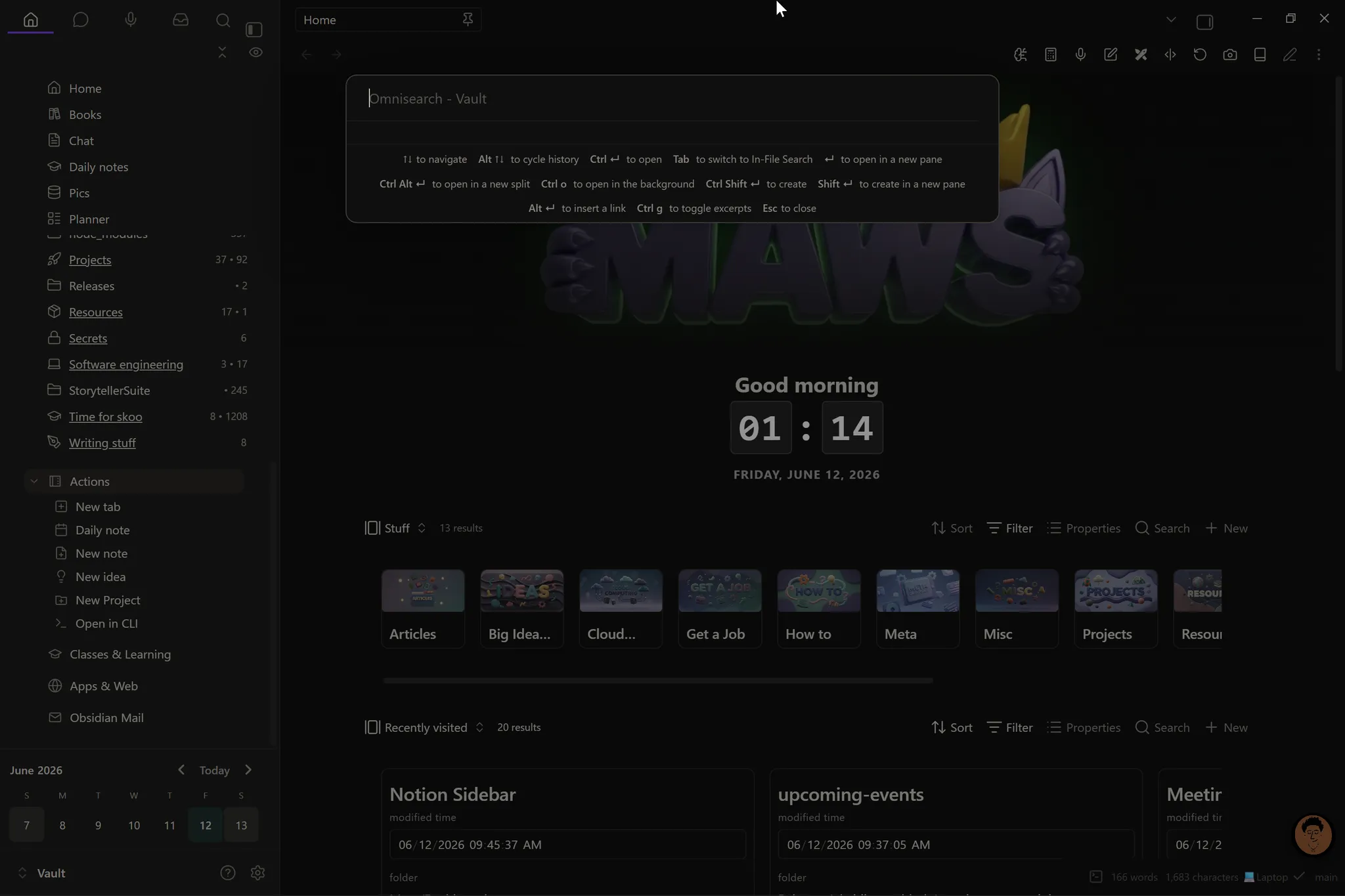The height and width of the screenshot is (896, 1345).
Task: Open the Software engineering folder
Action: (x=126, y=364)
